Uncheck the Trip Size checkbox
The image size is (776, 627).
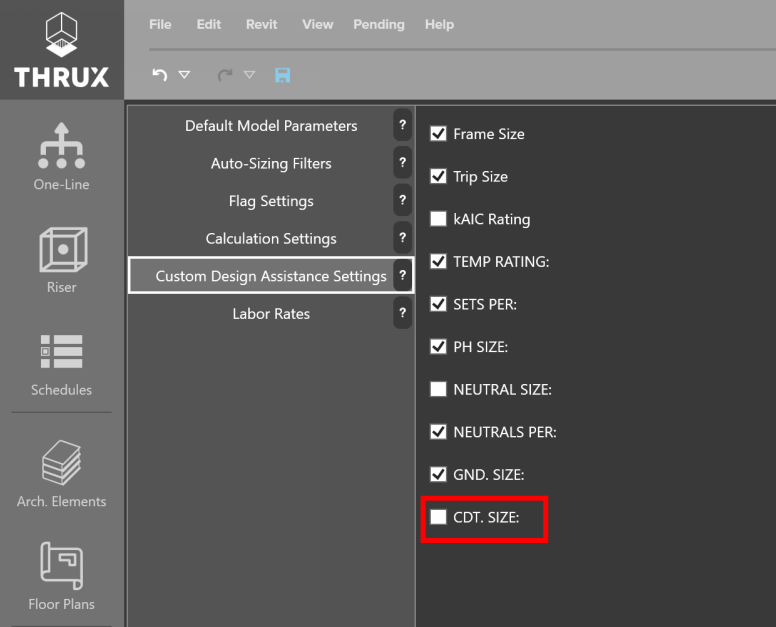(x=438, y=176)
